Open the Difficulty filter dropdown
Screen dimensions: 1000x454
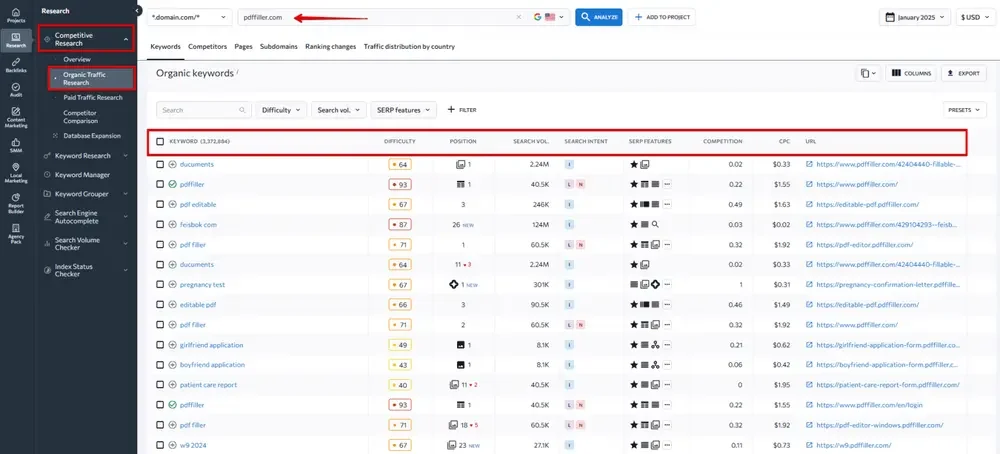(x=281, y=110)
